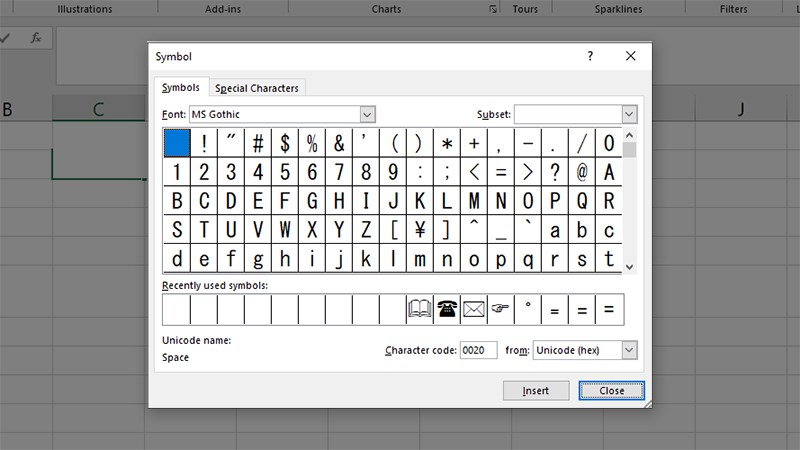Choose the envelope symbol in recent symbols

click(x=474, y=310)
